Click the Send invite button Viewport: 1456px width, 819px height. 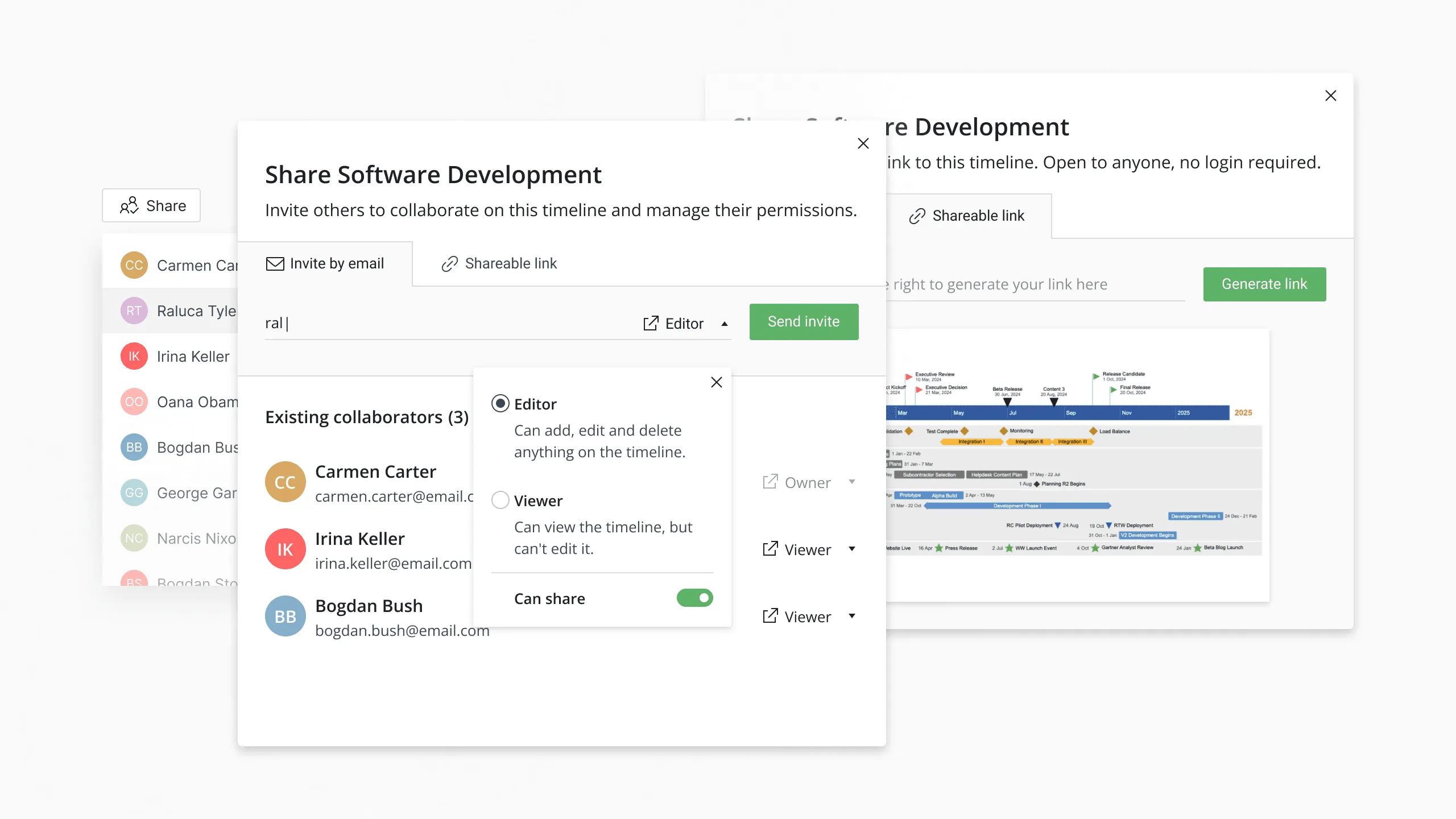point(804,321)
